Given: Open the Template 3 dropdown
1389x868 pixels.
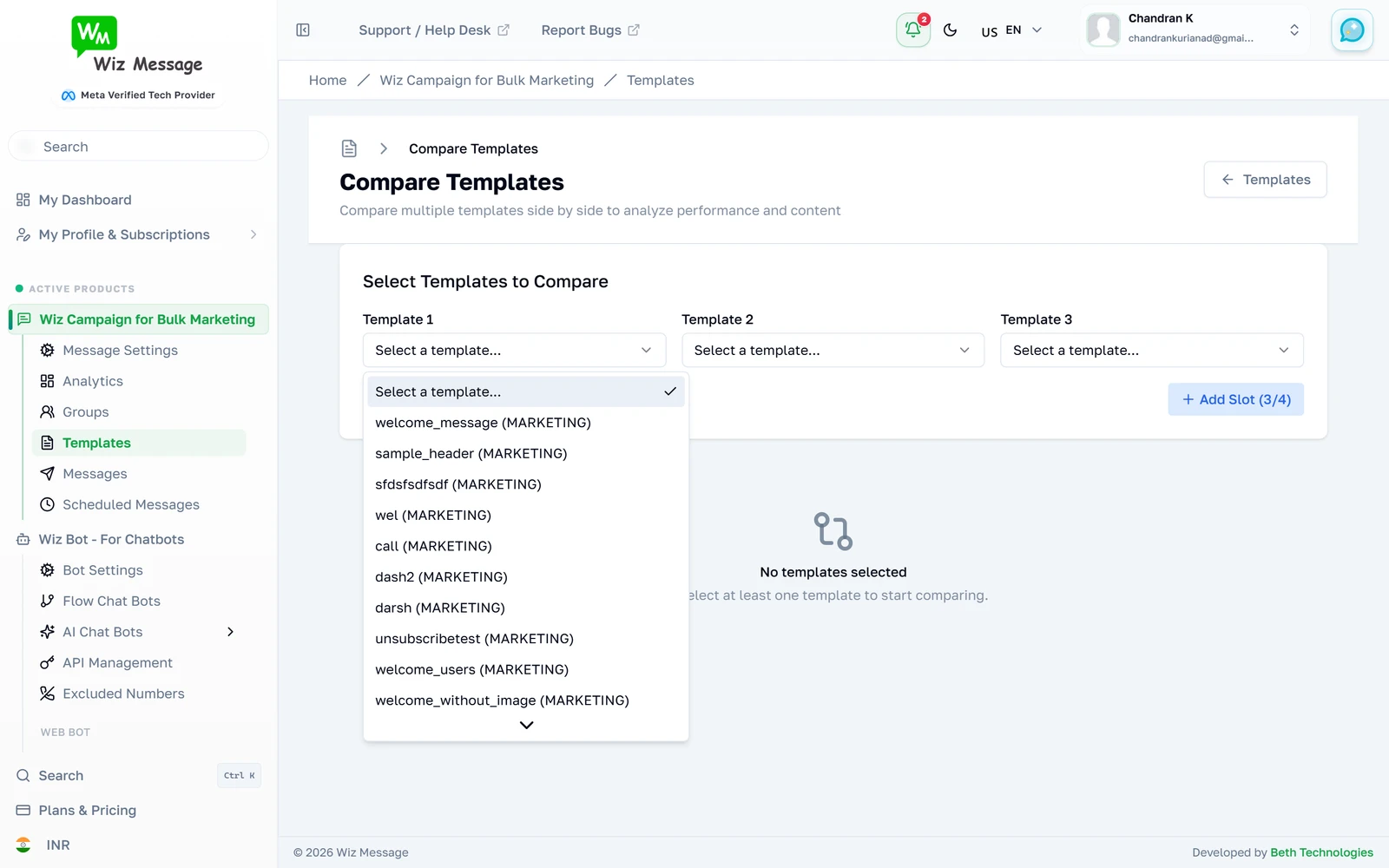Looking at the screenshot, I should [1151, 350].
